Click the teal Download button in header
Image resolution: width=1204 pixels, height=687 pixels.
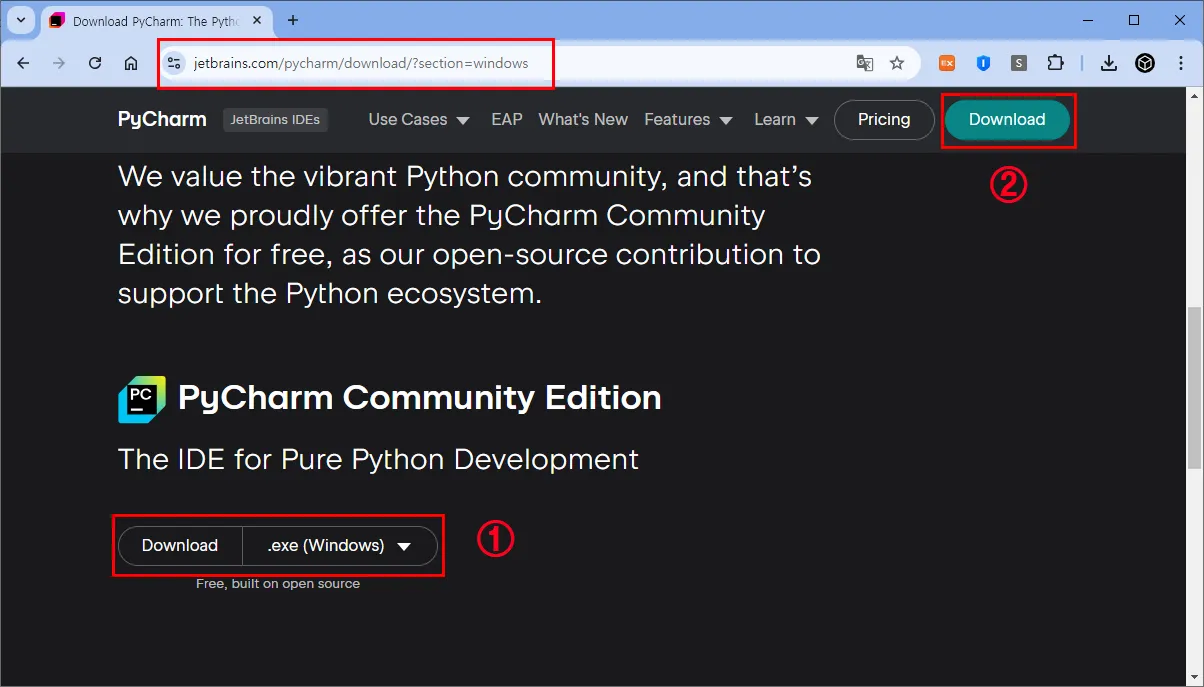[1007, 119]
